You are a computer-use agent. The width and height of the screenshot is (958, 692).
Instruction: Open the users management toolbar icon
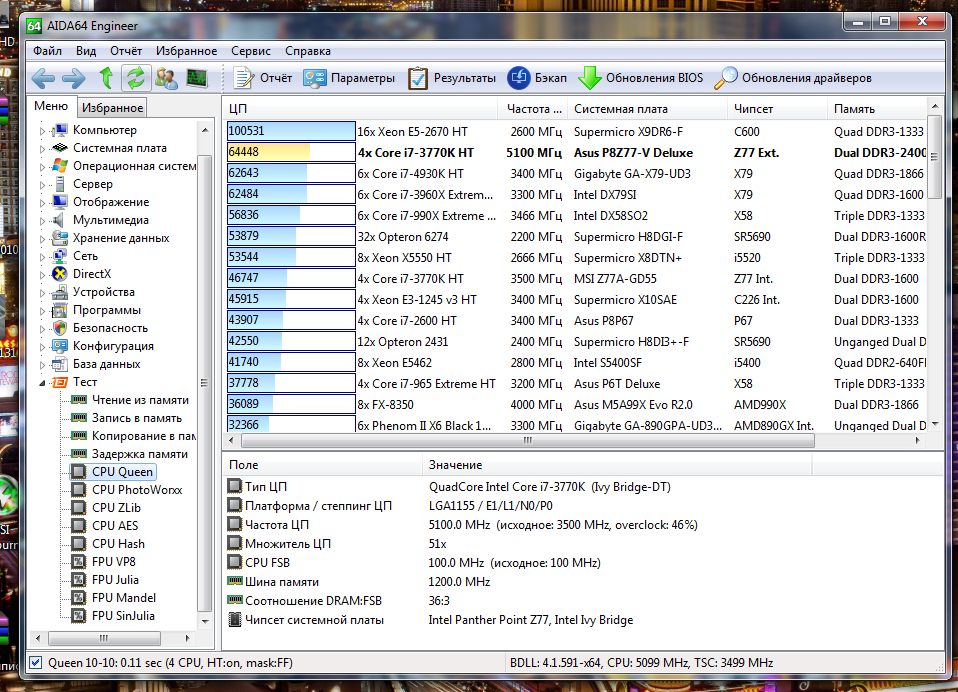pos(166,78)
